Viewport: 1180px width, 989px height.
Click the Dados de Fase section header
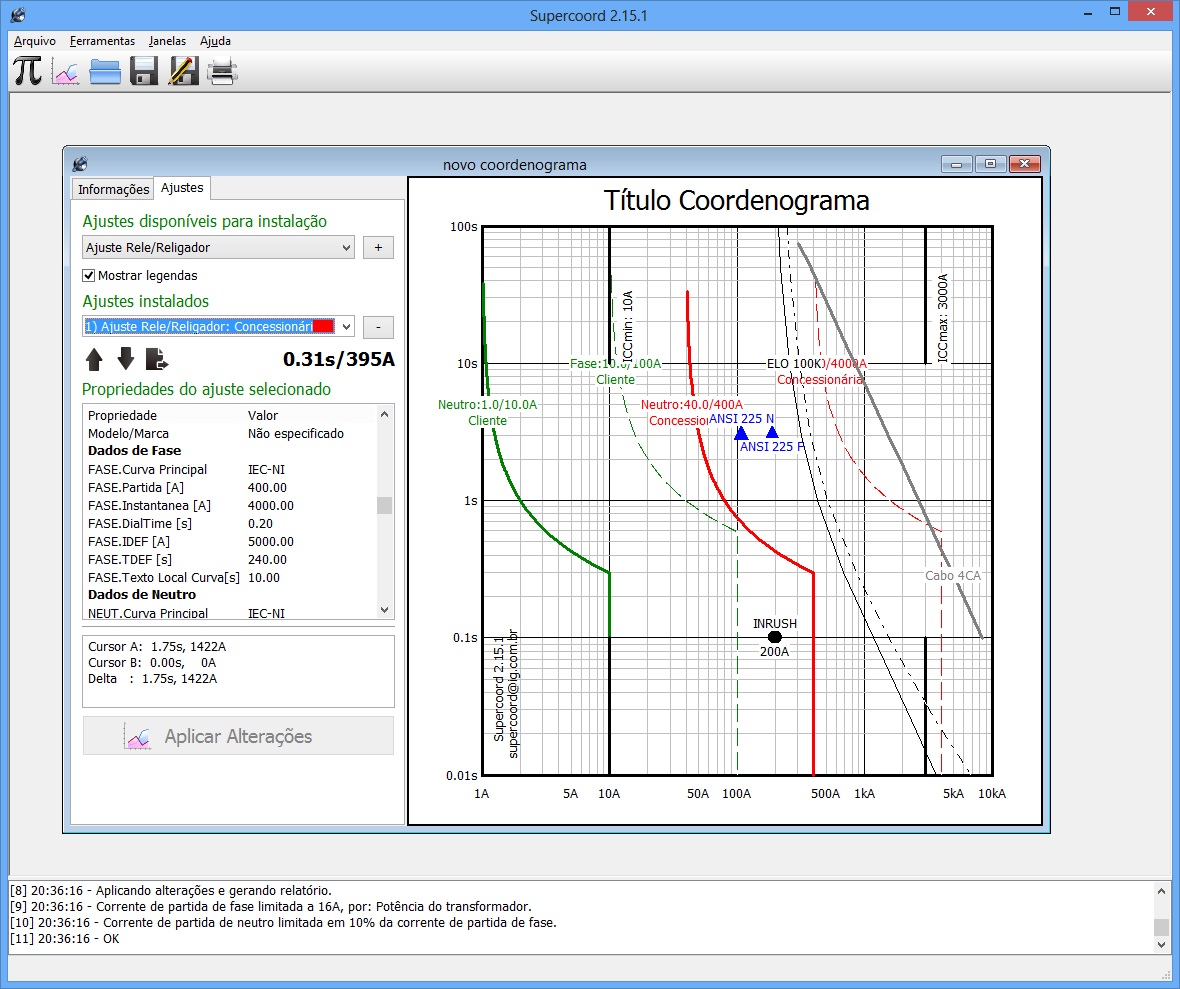click(135, 451)
